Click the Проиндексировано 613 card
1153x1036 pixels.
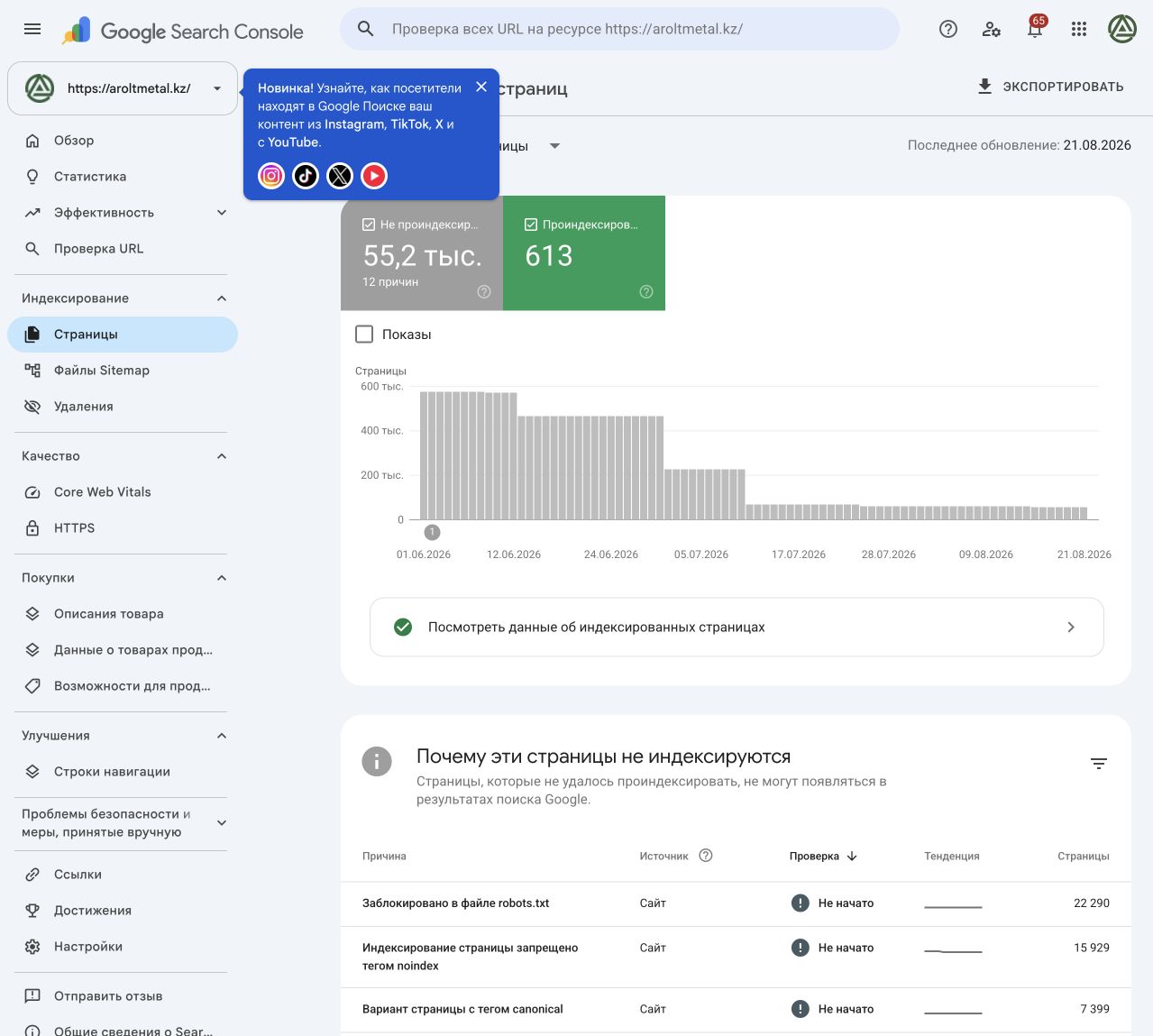point(584,253)
